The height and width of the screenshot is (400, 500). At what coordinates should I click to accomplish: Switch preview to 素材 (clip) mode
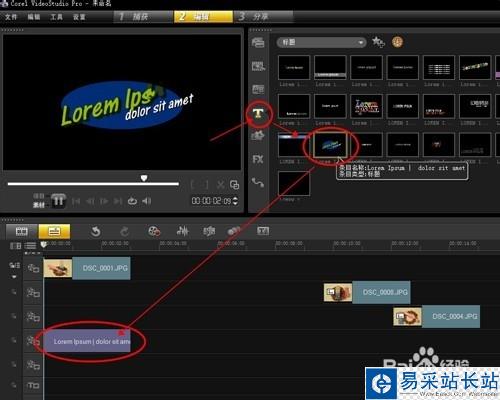39,205
